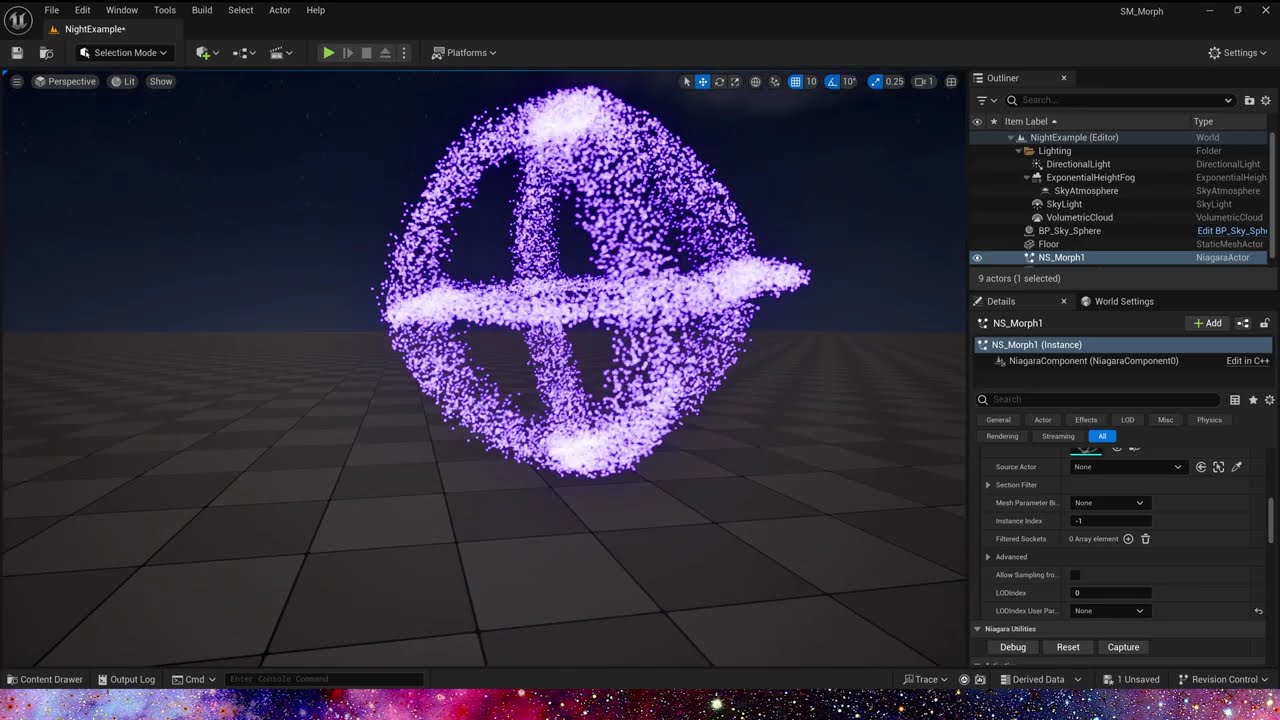The image size is (1280, 720).
Task: Toggle grid snapping icon in viewport
Action: (795, 82)
